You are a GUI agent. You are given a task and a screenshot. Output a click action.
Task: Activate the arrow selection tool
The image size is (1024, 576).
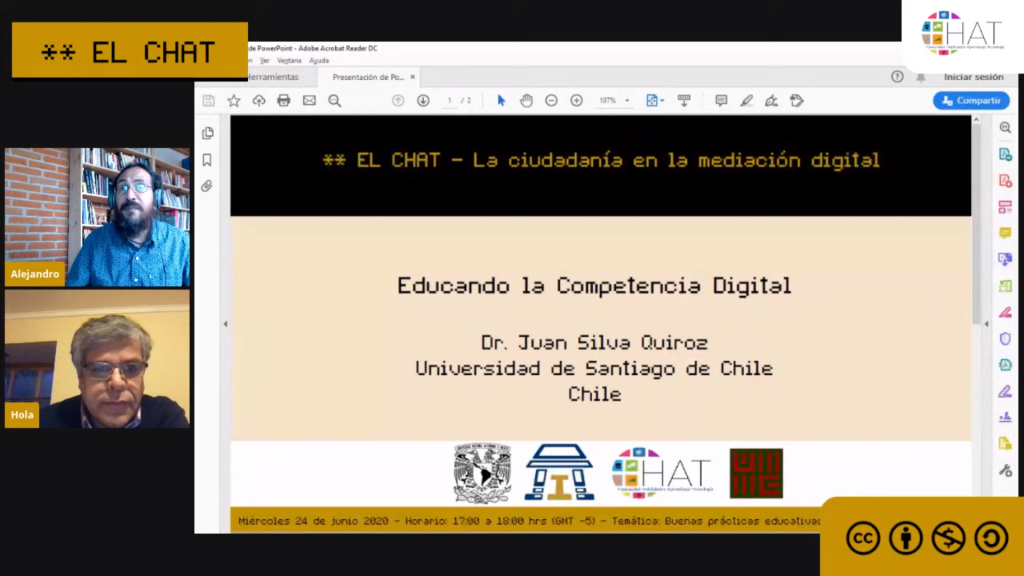501,101
